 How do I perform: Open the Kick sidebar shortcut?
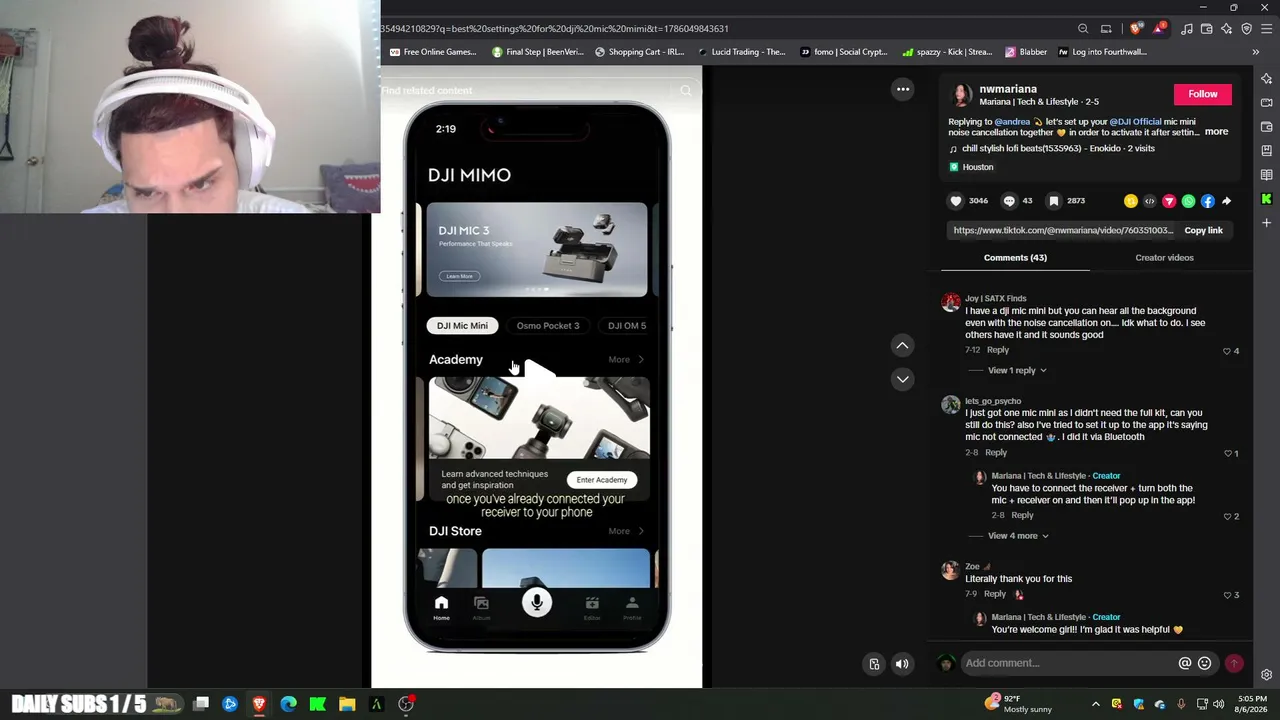1267,199
